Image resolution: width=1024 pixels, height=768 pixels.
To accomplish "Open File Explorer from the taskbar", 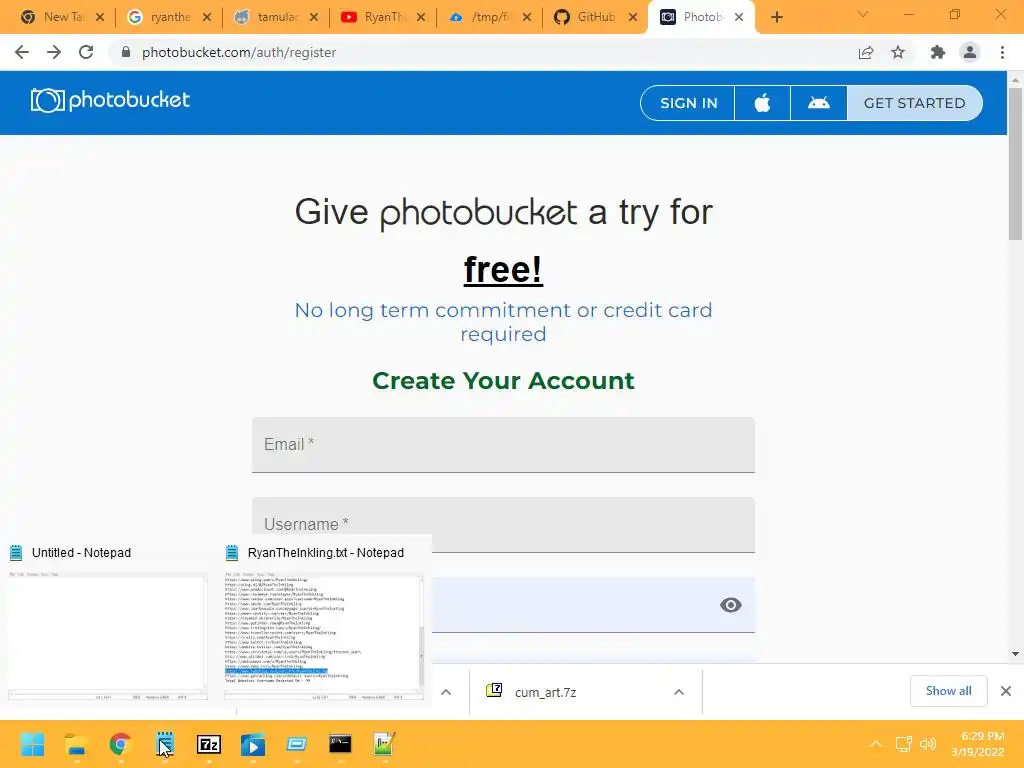I will click(x=76, y=744).
